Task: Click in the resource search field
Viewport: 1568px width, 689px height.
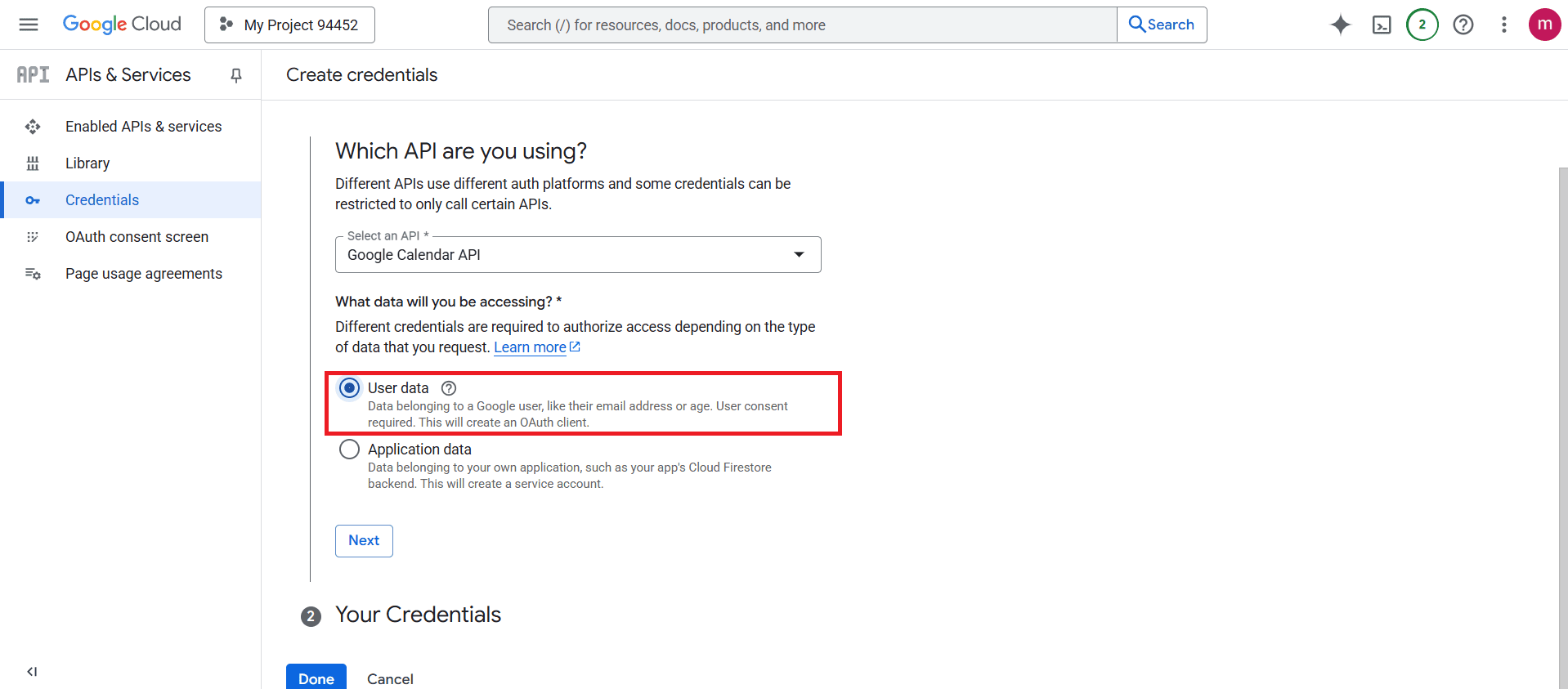Action: point(801,25)
